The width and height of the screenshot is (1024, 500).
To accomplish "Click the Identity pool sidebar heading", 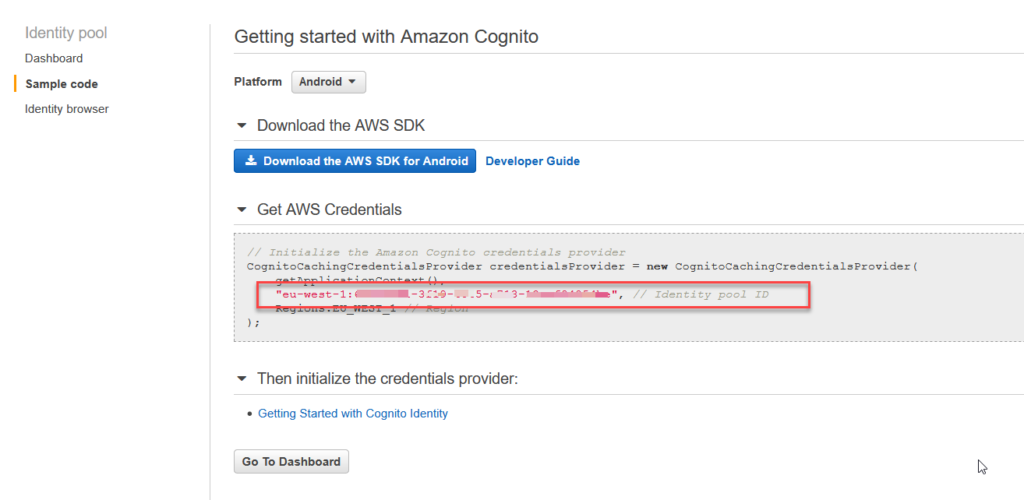I will (x=66, y=33).
